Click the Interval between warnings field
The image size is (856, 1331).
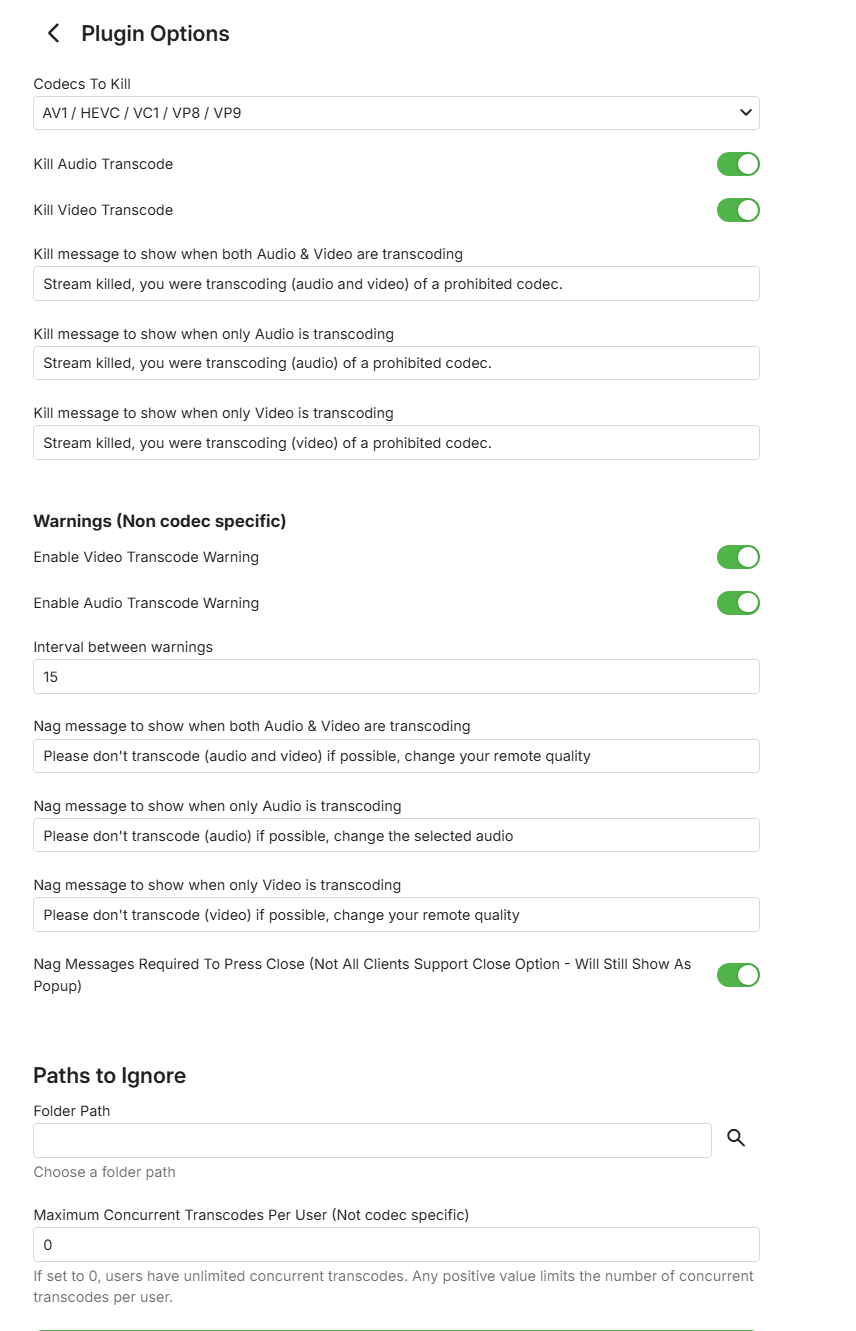[x=396, y=676]
